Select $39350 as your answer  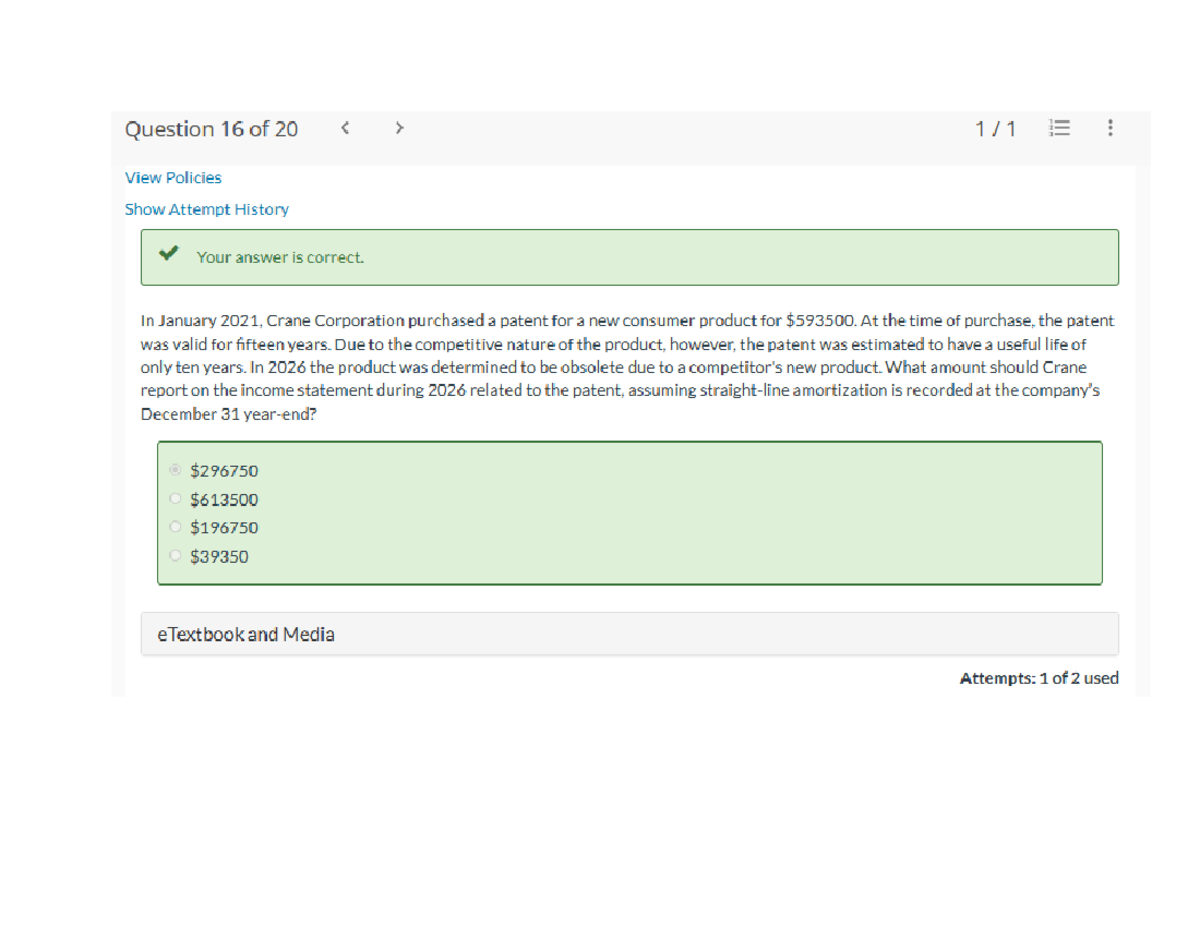point(174,555)
